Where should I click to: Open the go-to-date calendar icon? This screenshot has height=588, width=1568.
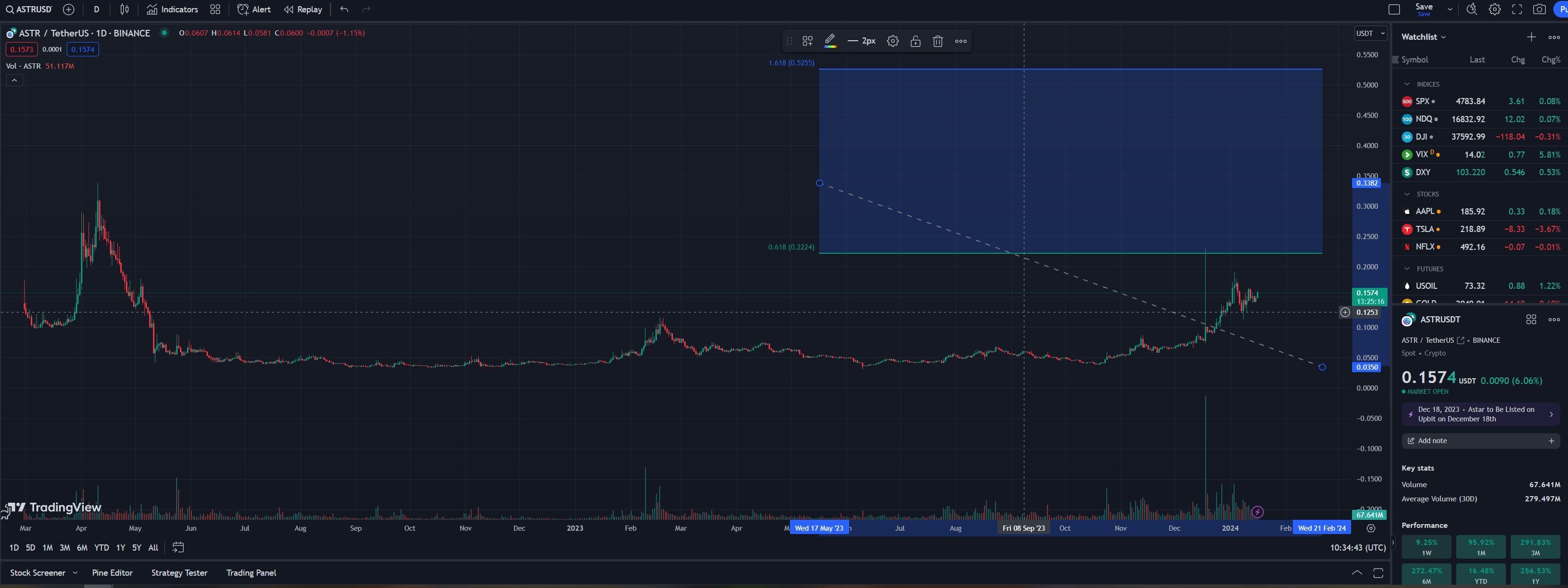178,547
